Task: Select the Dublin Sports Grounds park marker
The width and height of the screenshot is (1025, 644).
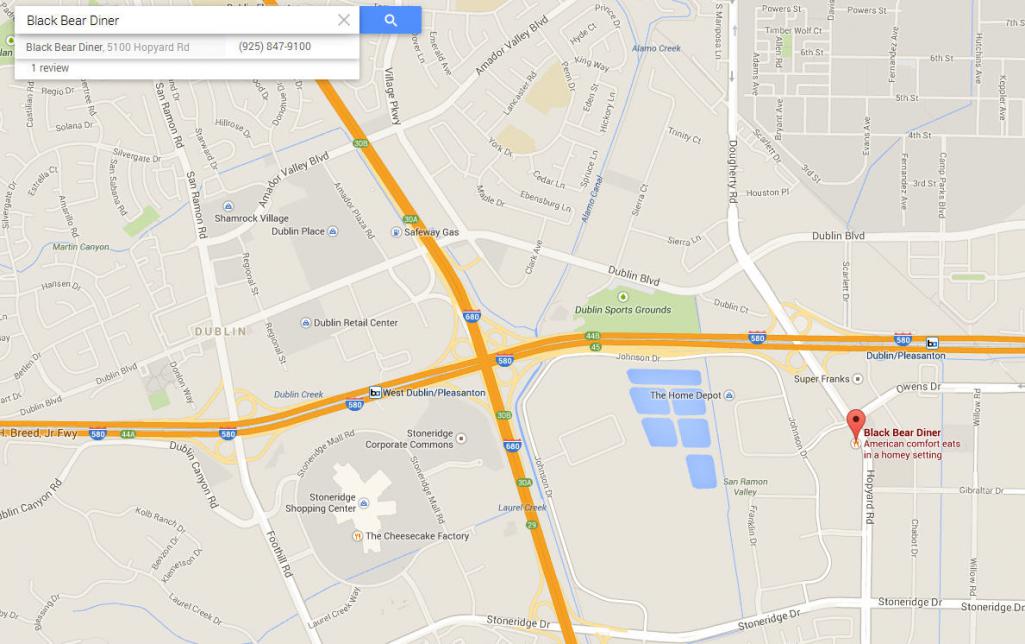Action: 623,297
